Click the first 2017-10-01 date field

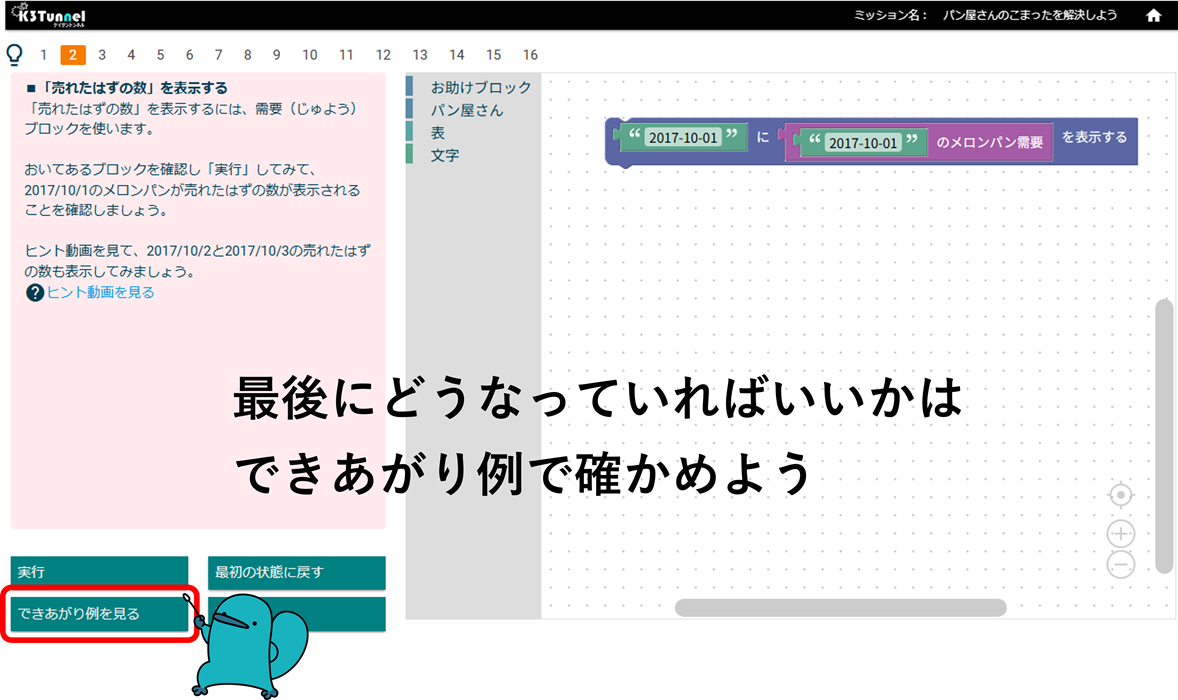(x=683, y=138)
